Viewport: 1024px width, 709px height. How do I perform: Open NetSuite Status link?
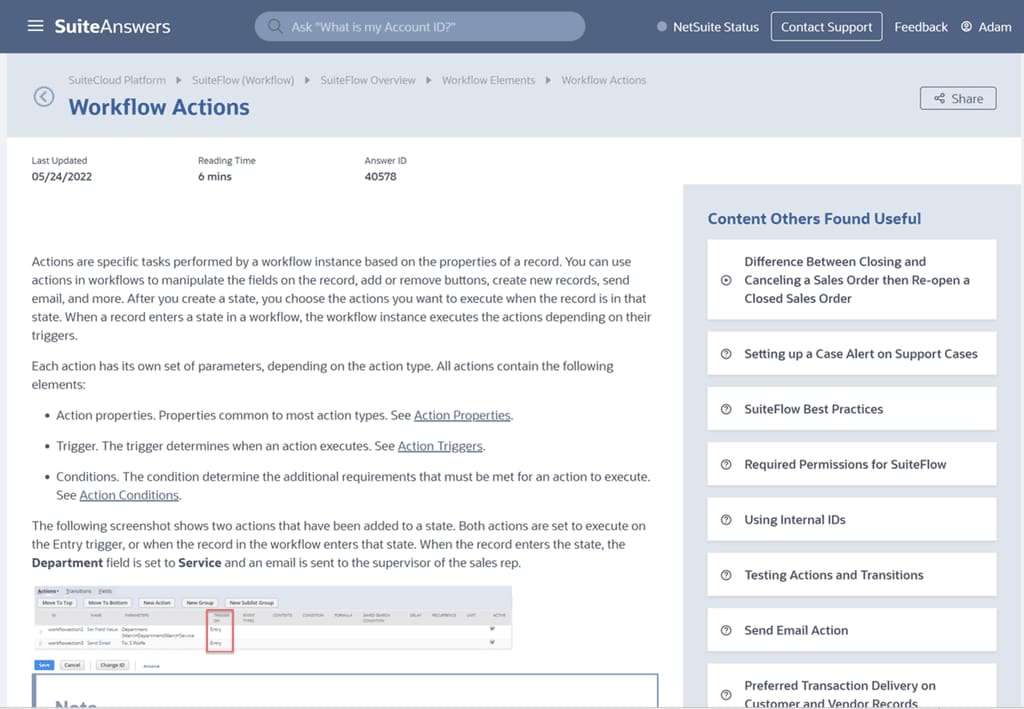pyautogui.click(x=716, y=27)
